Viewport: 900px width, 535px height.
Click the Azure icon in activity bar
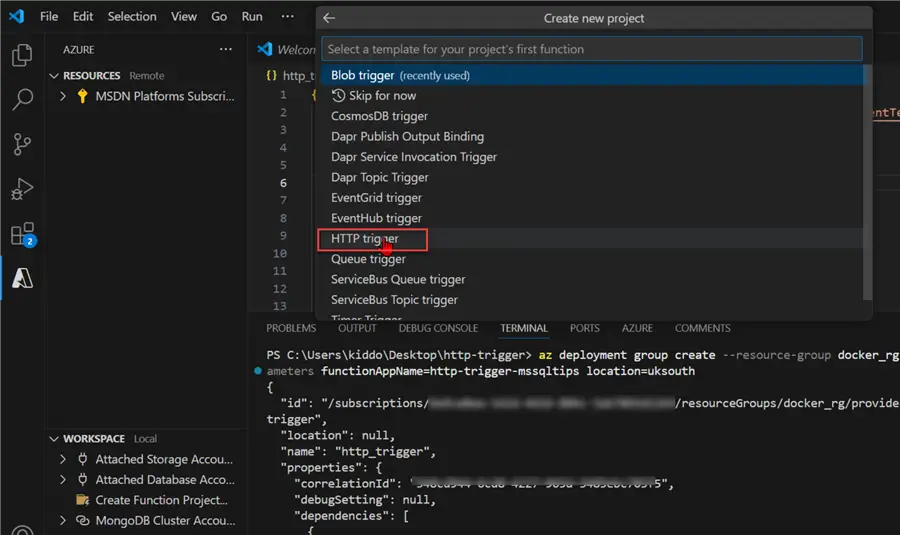coord(22,279)
